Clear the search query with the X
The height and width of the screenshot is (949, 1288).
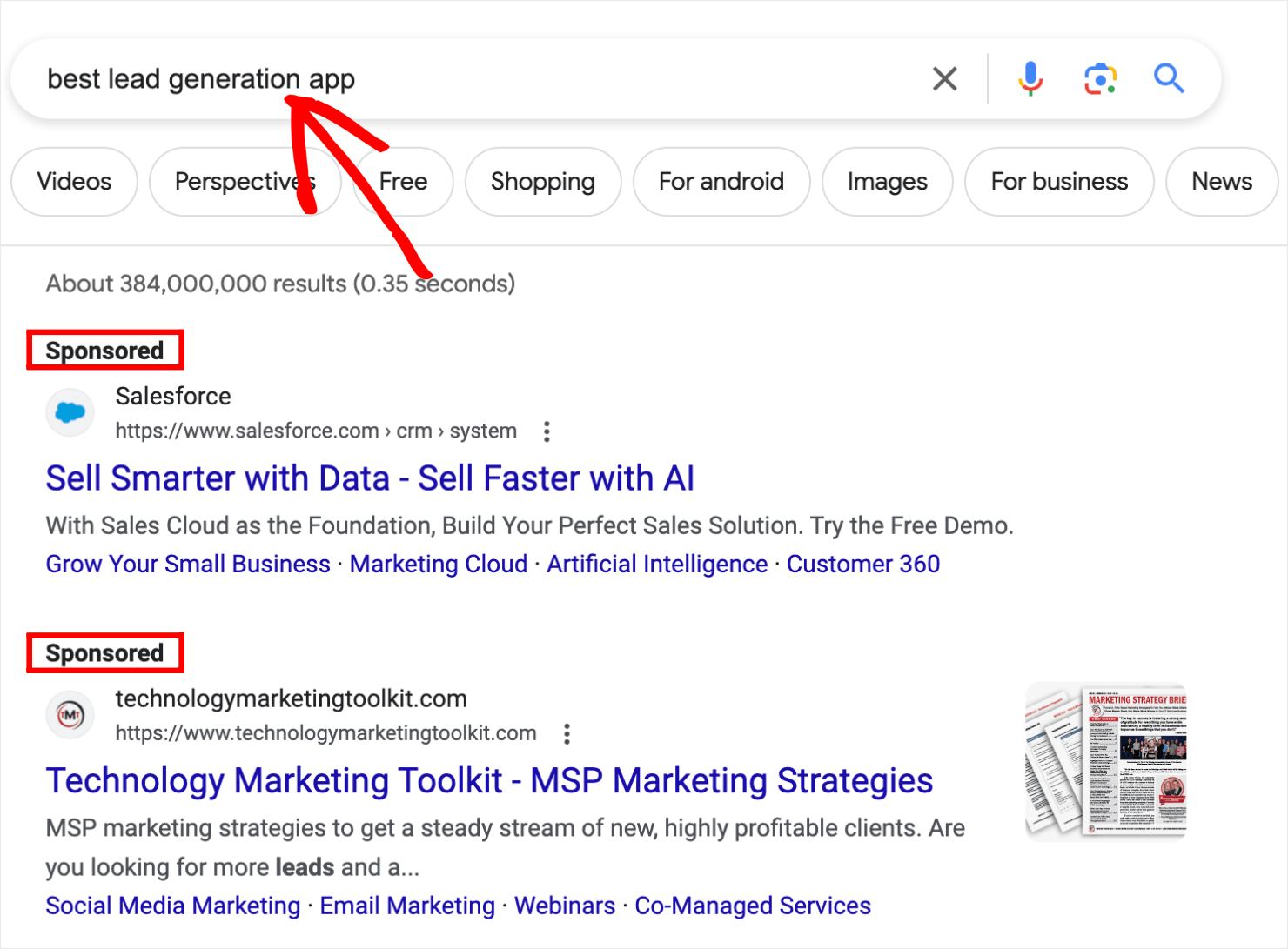pos(944,78)
